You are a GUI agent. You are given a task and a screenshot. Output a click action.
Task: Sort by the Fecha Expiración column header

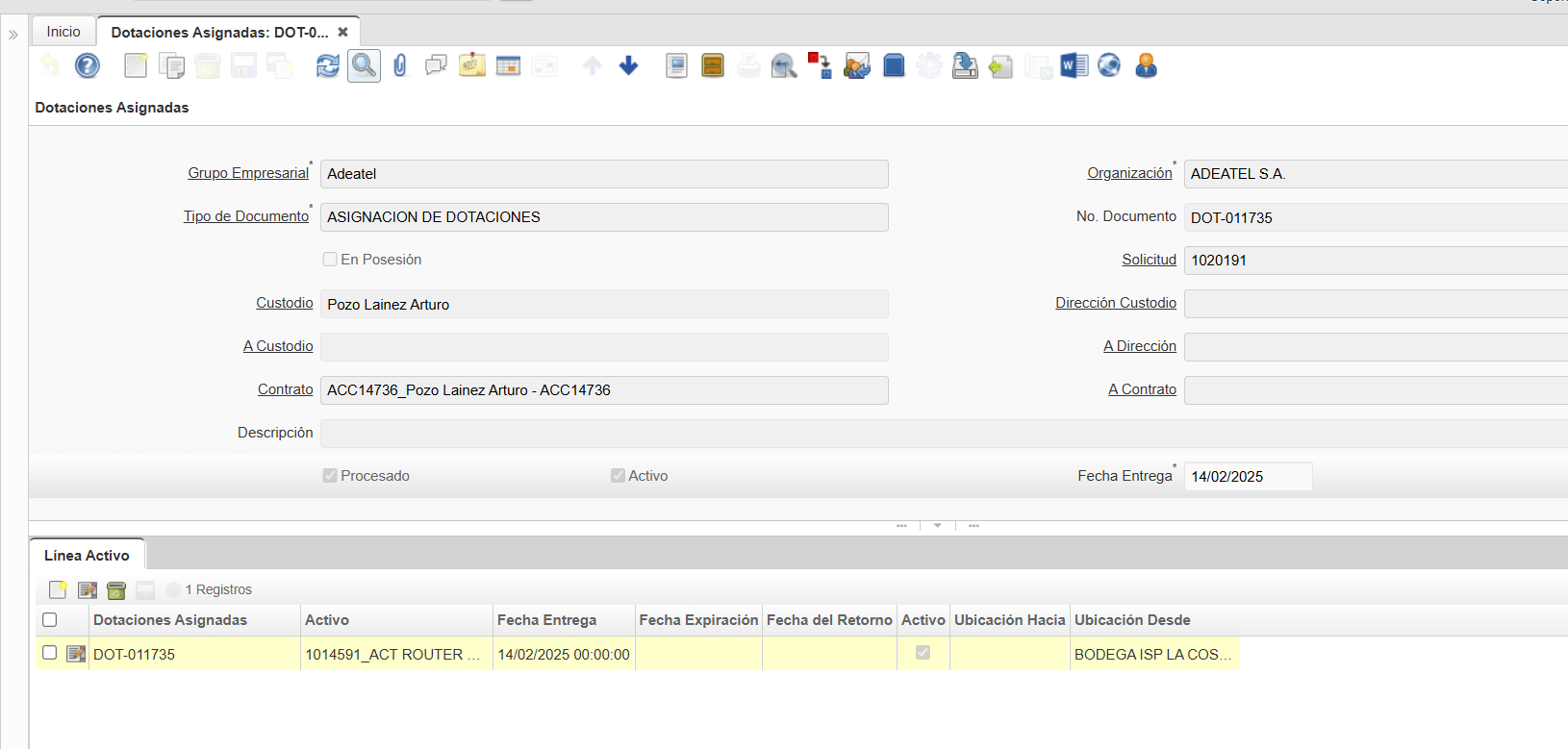pyautogui.click(x=698, y=620)
